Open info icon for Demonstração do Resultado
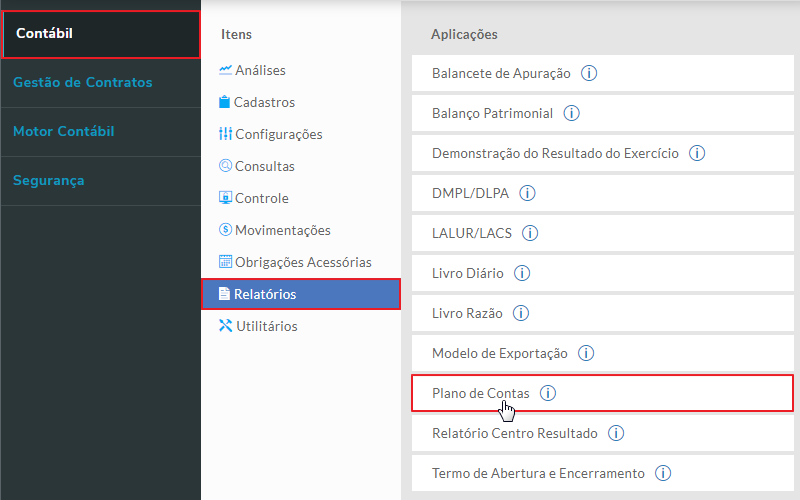800x500 pixels. click(698, 153)
